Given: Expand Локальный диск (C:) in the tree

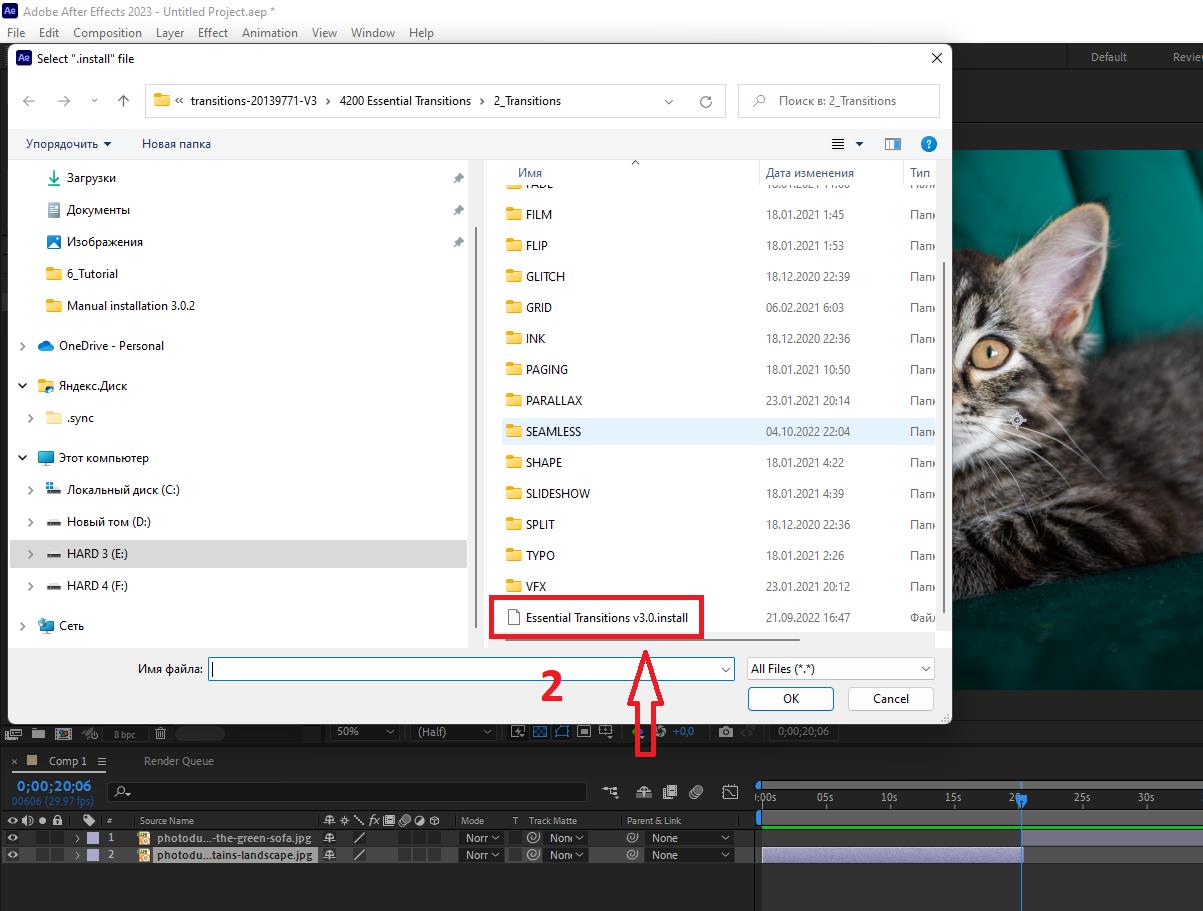Looking at the screenshot, I should click(31, 490).
